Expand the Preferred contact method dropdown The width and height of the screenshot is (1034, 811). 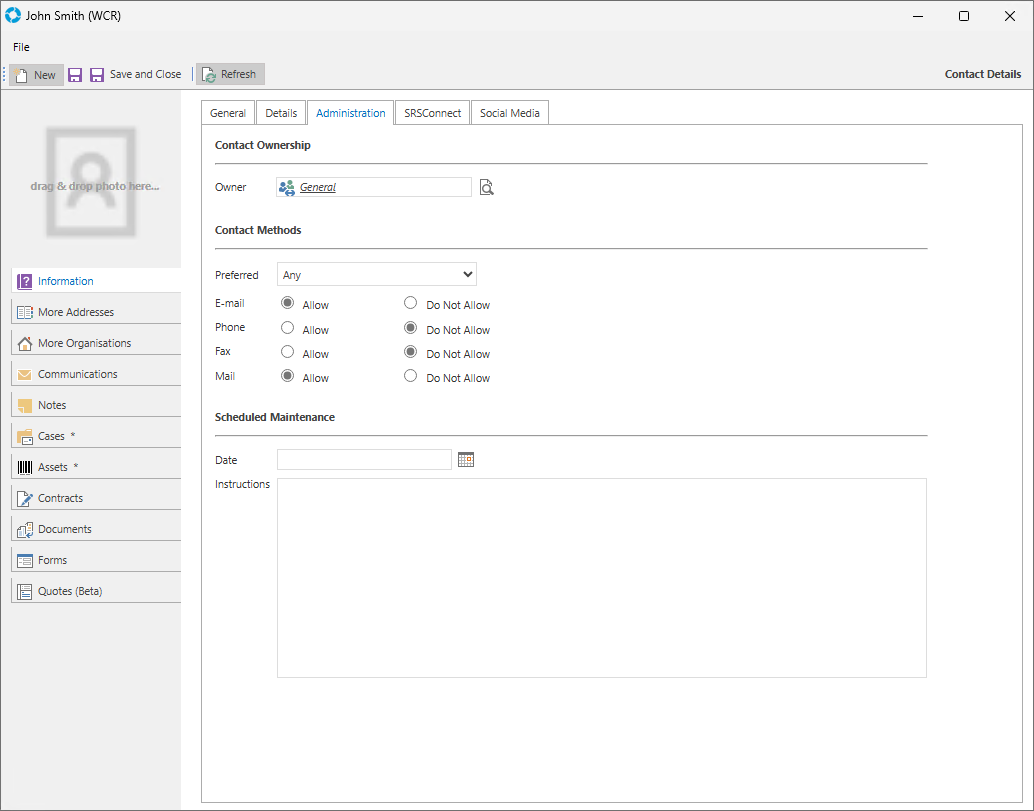tap(376, 274)
